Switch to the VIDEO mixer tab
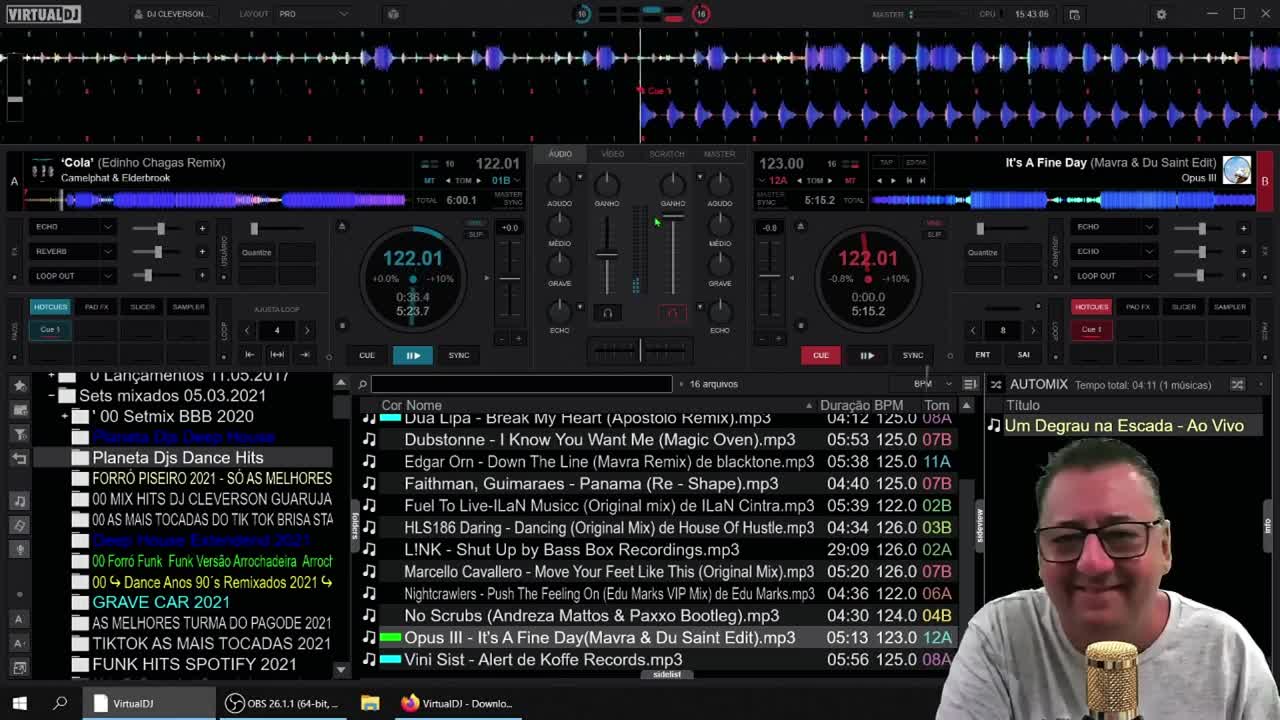1280x720 pixels. tap(612, 154)
